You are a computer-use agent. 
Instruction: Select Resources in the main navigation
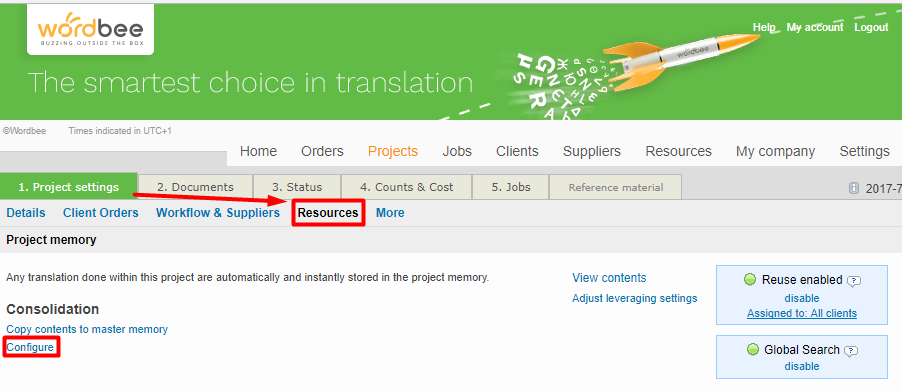pyautogui.click(x=678, y=151)
